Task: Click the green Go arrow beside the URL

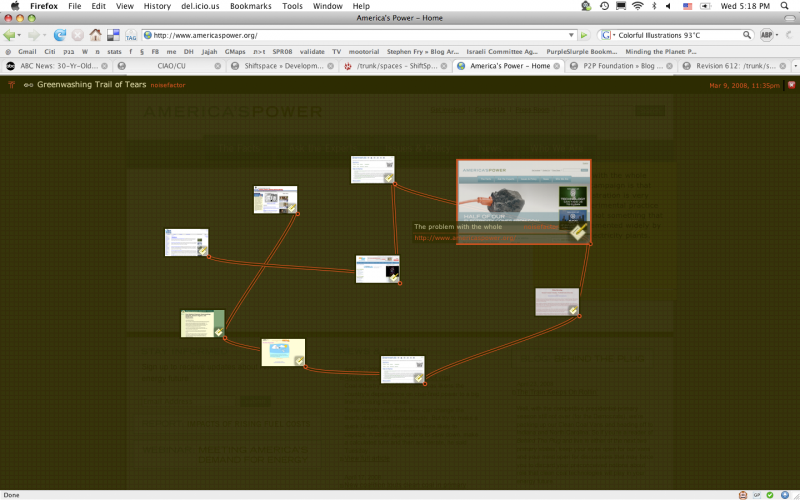Action: 584,35
